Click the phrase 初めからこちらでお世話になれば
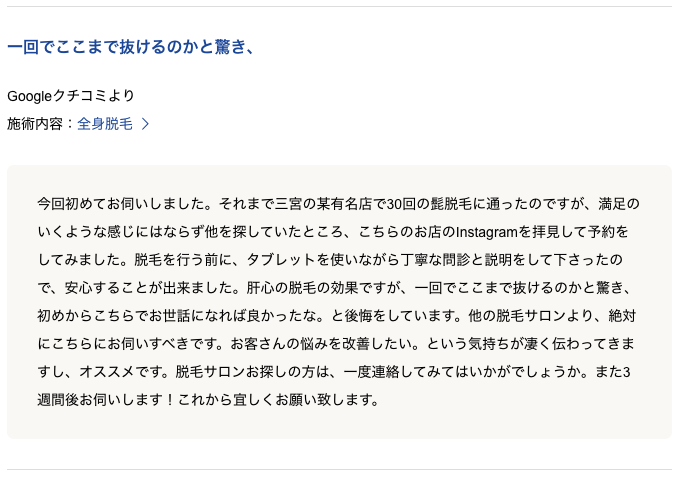 [142, 316]
